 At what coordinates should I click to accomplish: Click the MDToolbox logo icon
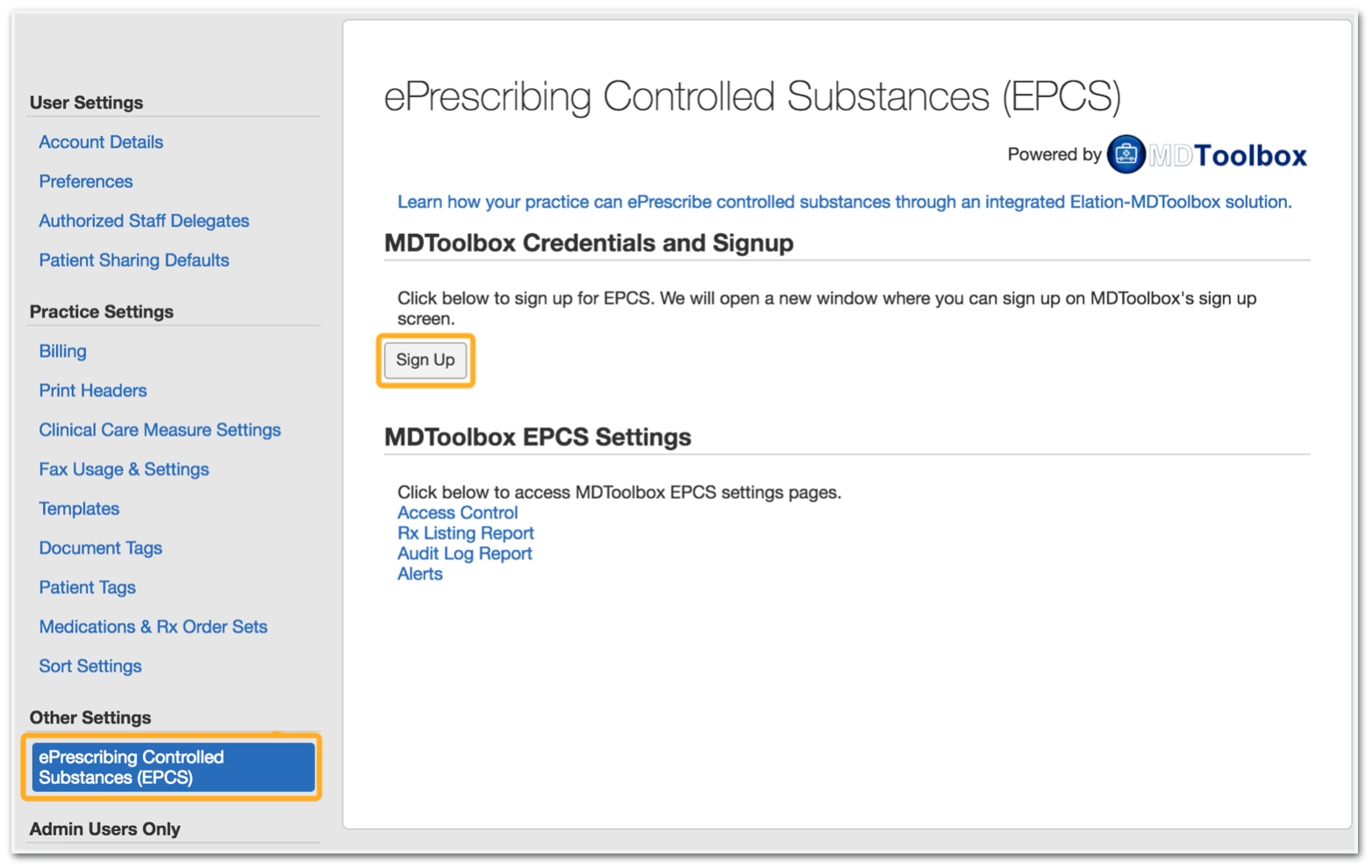1125,153
